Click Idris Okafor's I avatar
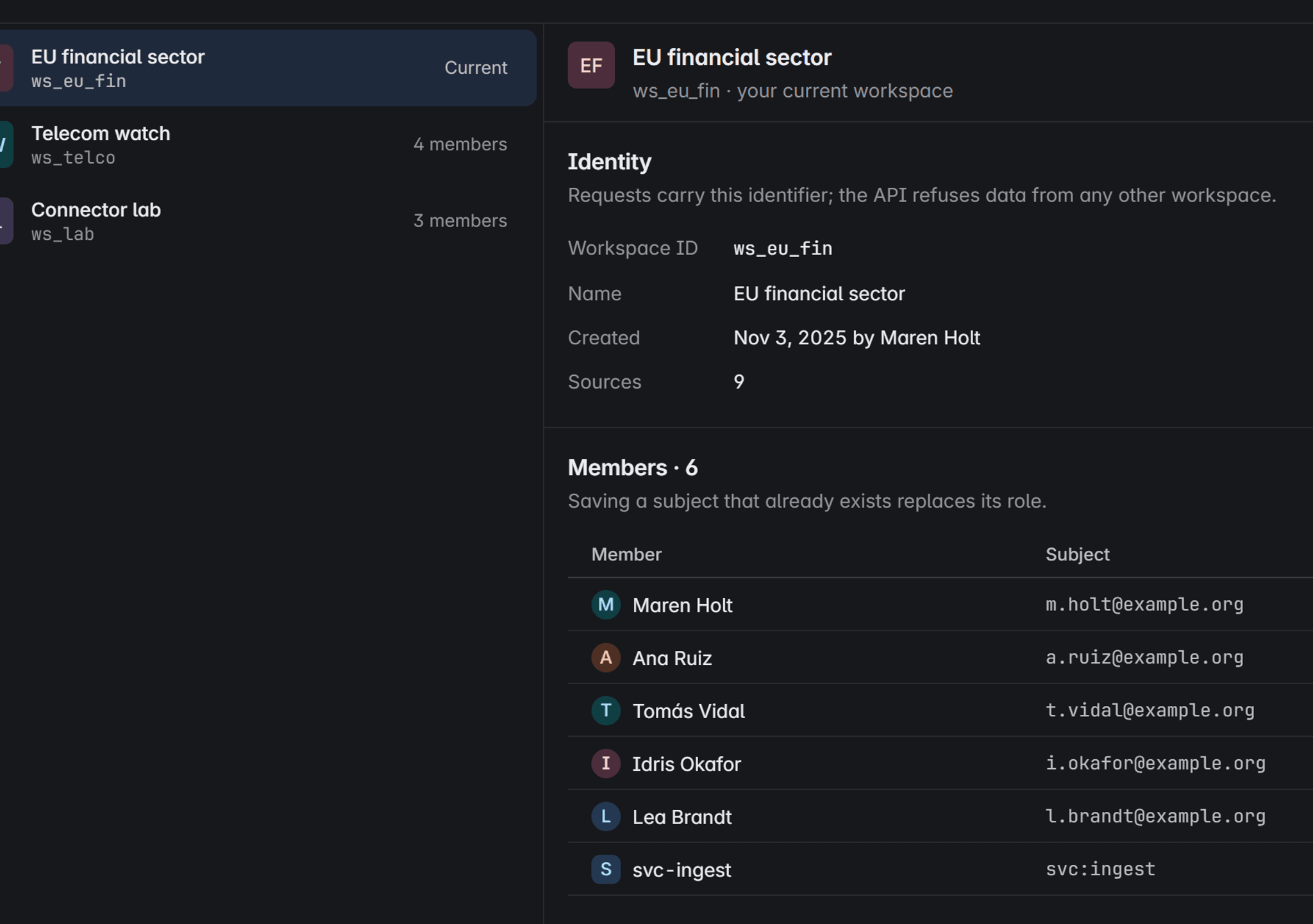 point(606,764)
